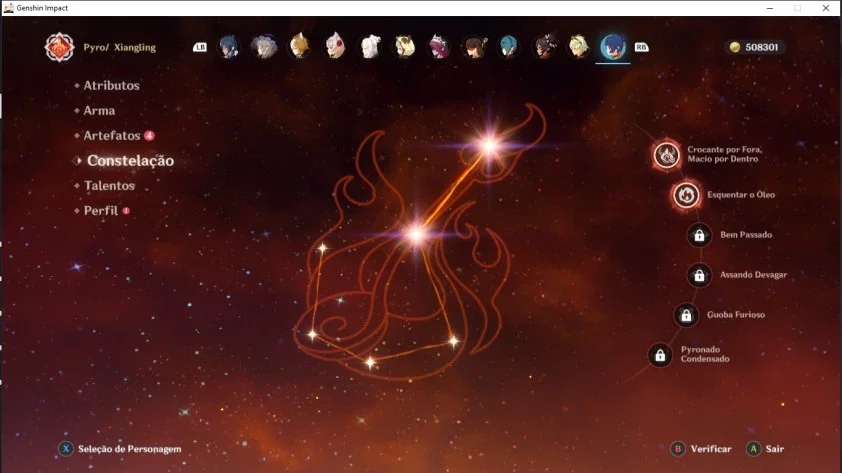Open Crocante por Fora constellation icon
842x473 pixels.
[666, 155]
